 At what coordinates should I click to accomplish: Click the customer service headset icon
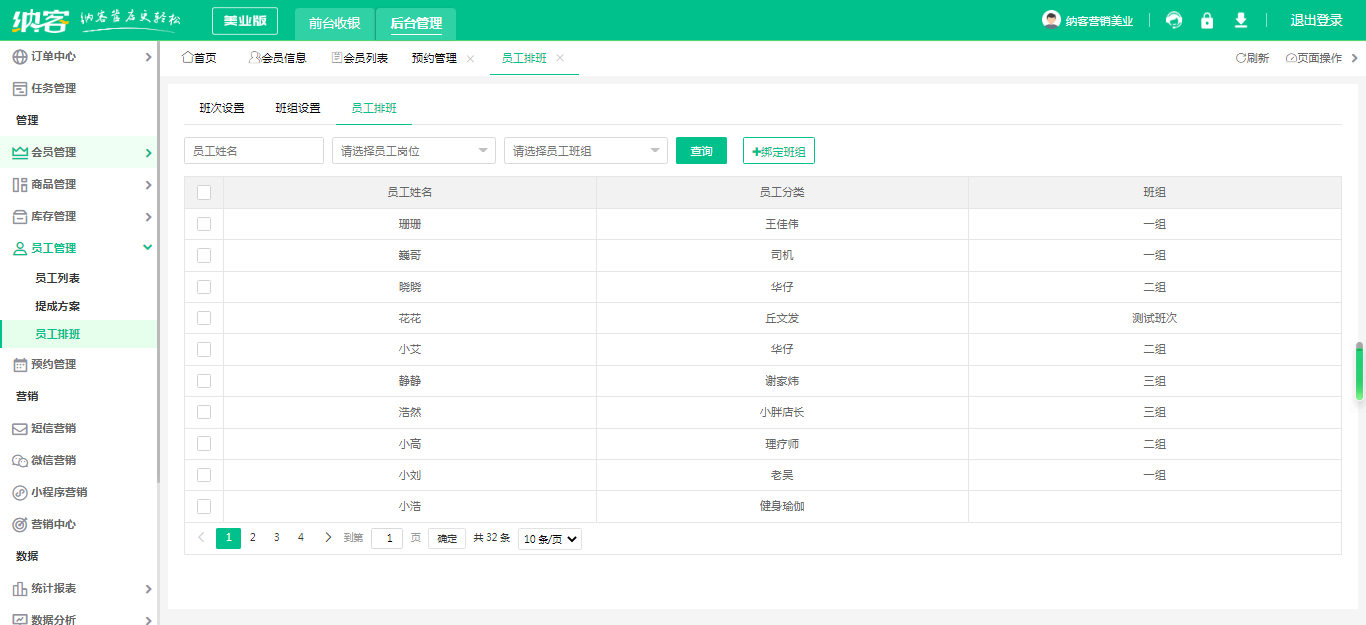[x=1174, y=20]
